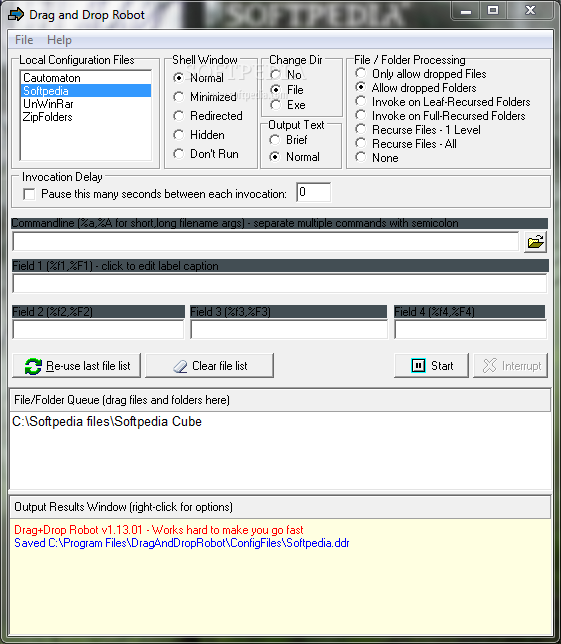Click File/Folder Queue header bar
This screenshot has height=644, width=561.
280,400
